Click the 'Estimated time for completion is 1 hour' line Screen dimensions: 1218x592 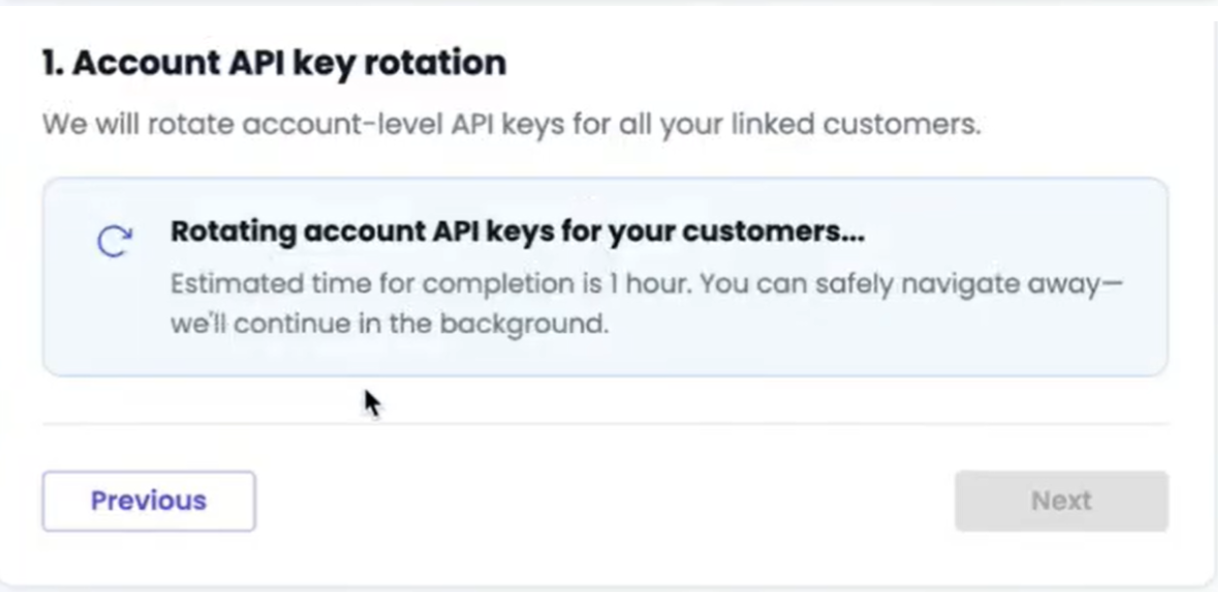coord(431,284)
